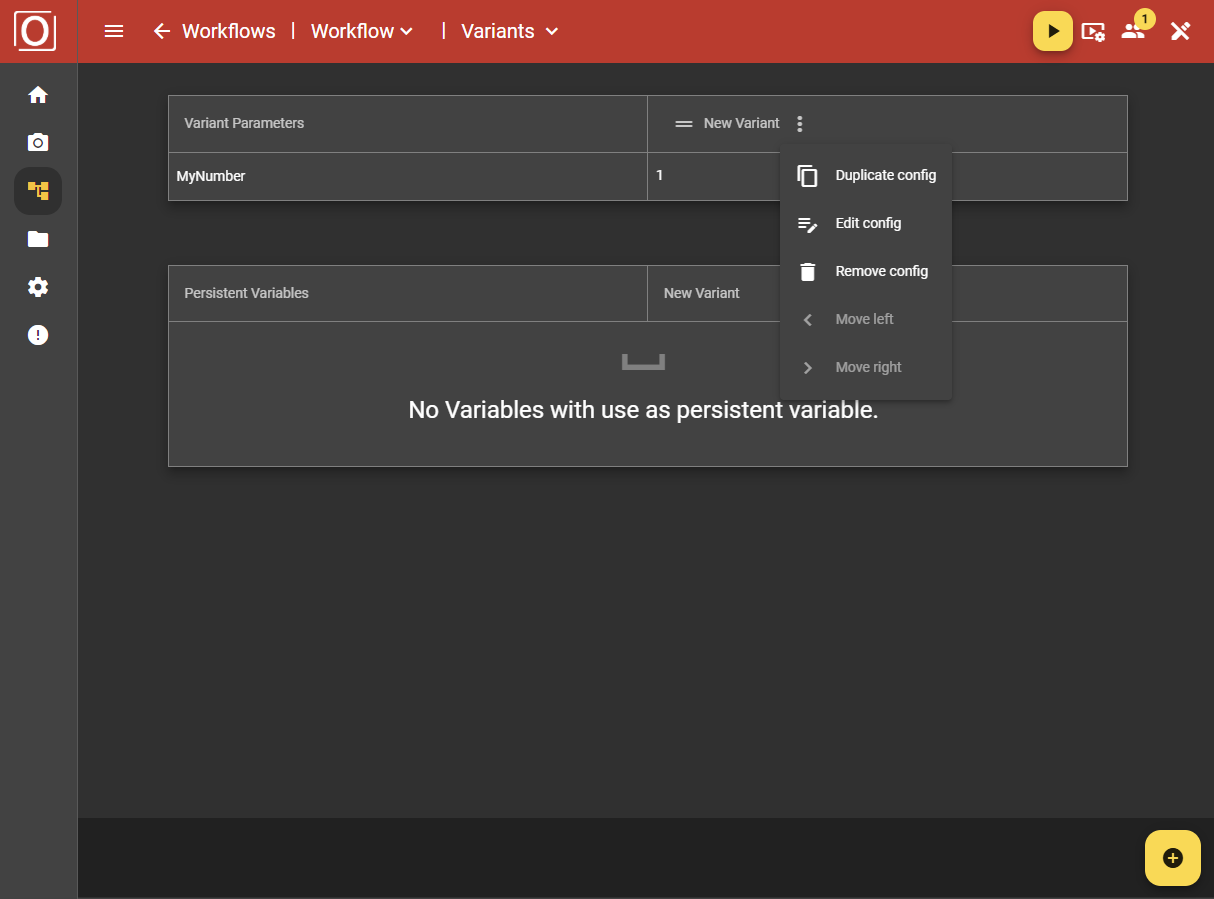Select the camera icon in the sidebar
This screenshot has height=899, width=1214.
[37, 142]
